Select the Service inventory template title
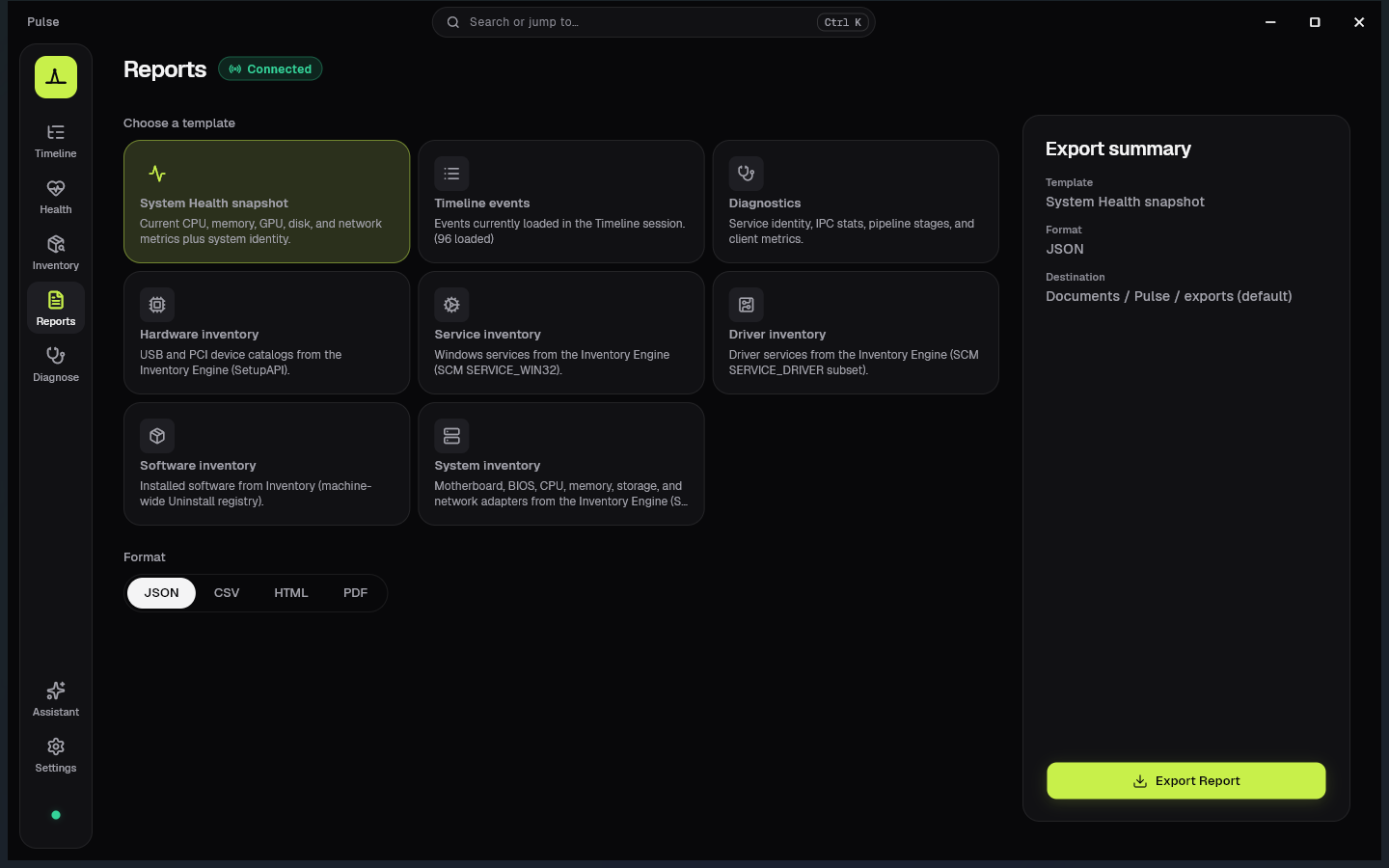This screenshot has width=1389, height=868. pos(488,335)
